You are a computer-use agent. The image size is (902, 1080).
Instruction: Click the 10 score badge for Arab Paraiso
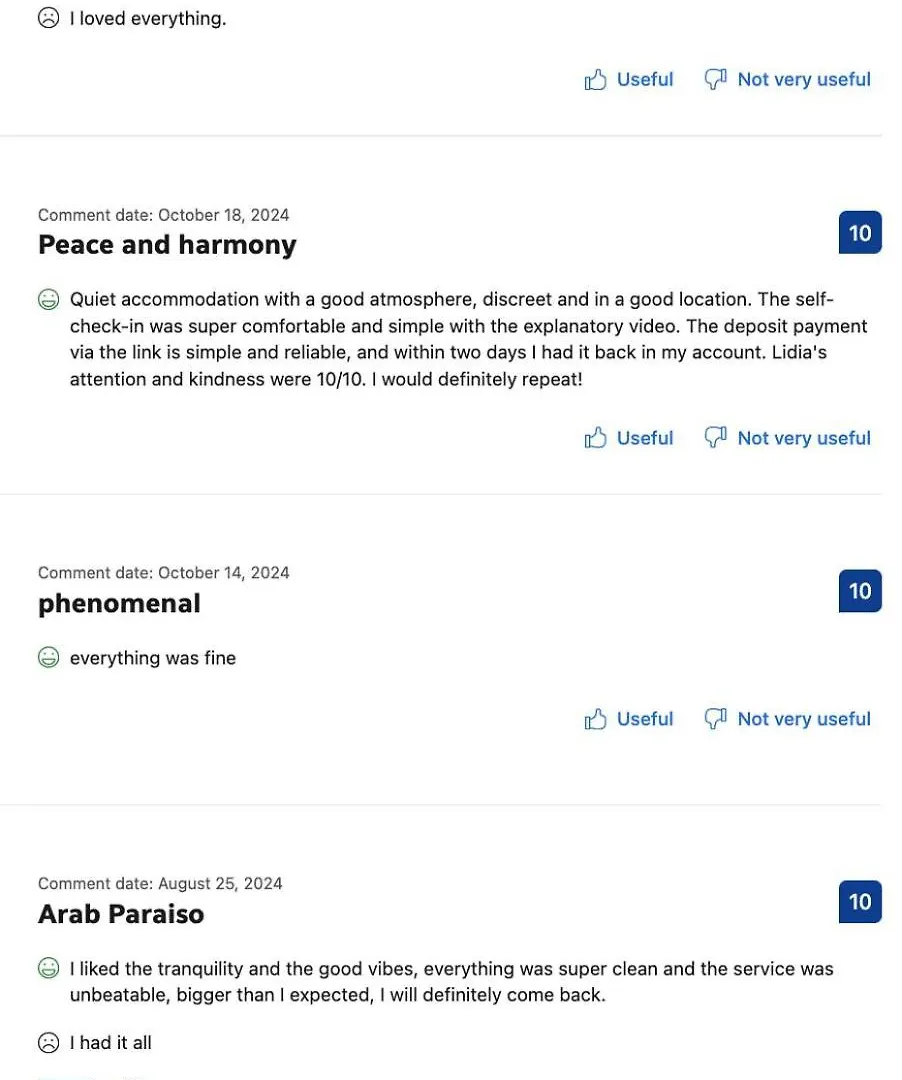(x=860, y=902)
